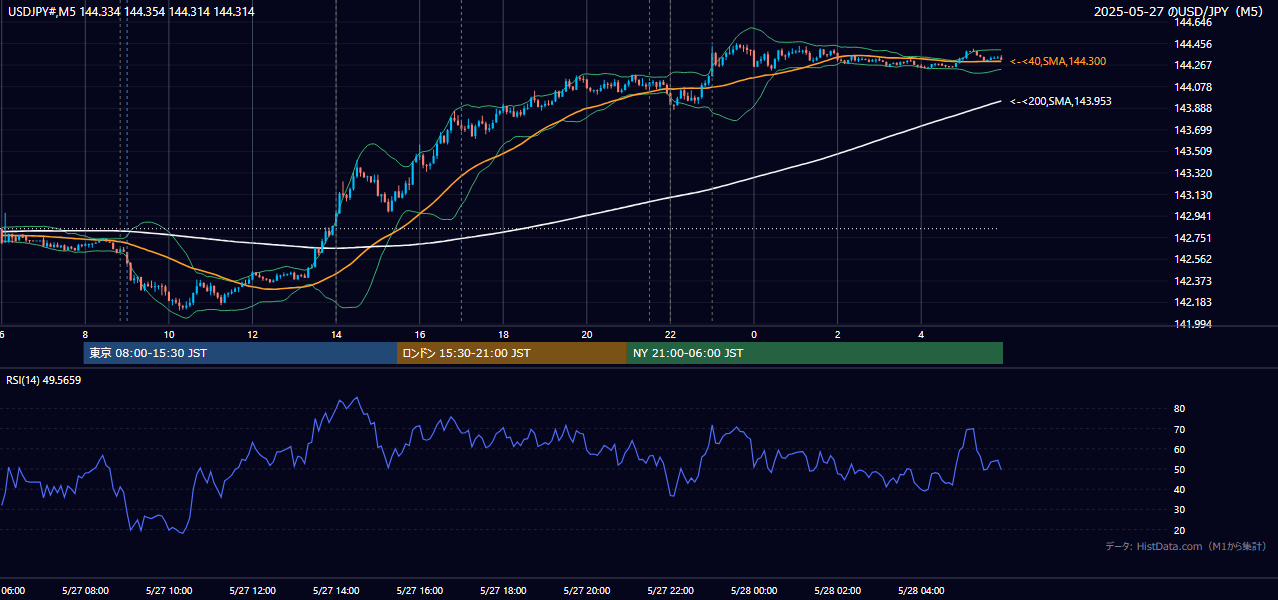
Task: Click price axis label 144.267
Action: point(1193,65)
